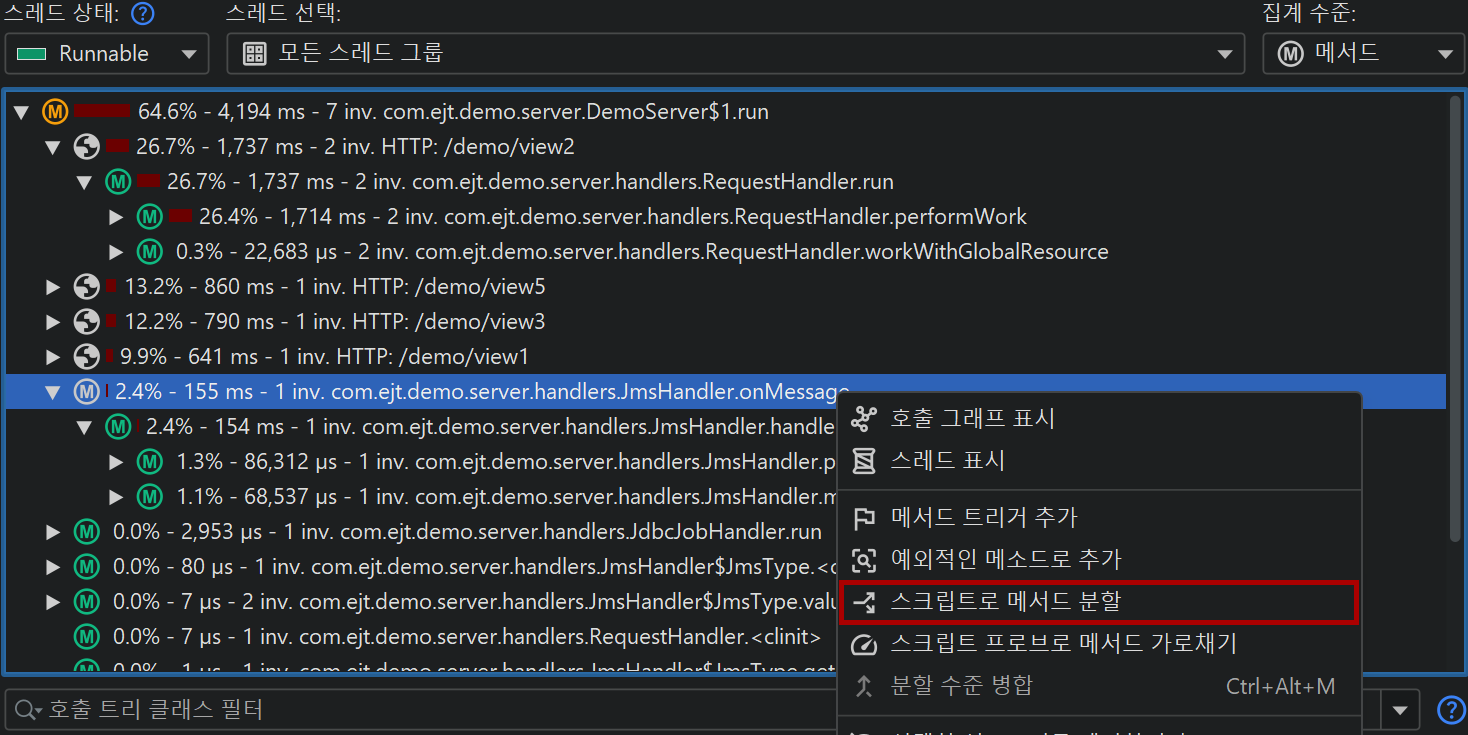1468x735 pixels.
Task: Expand the HTTP: /demo/view3 node
Action: [53, 322]
